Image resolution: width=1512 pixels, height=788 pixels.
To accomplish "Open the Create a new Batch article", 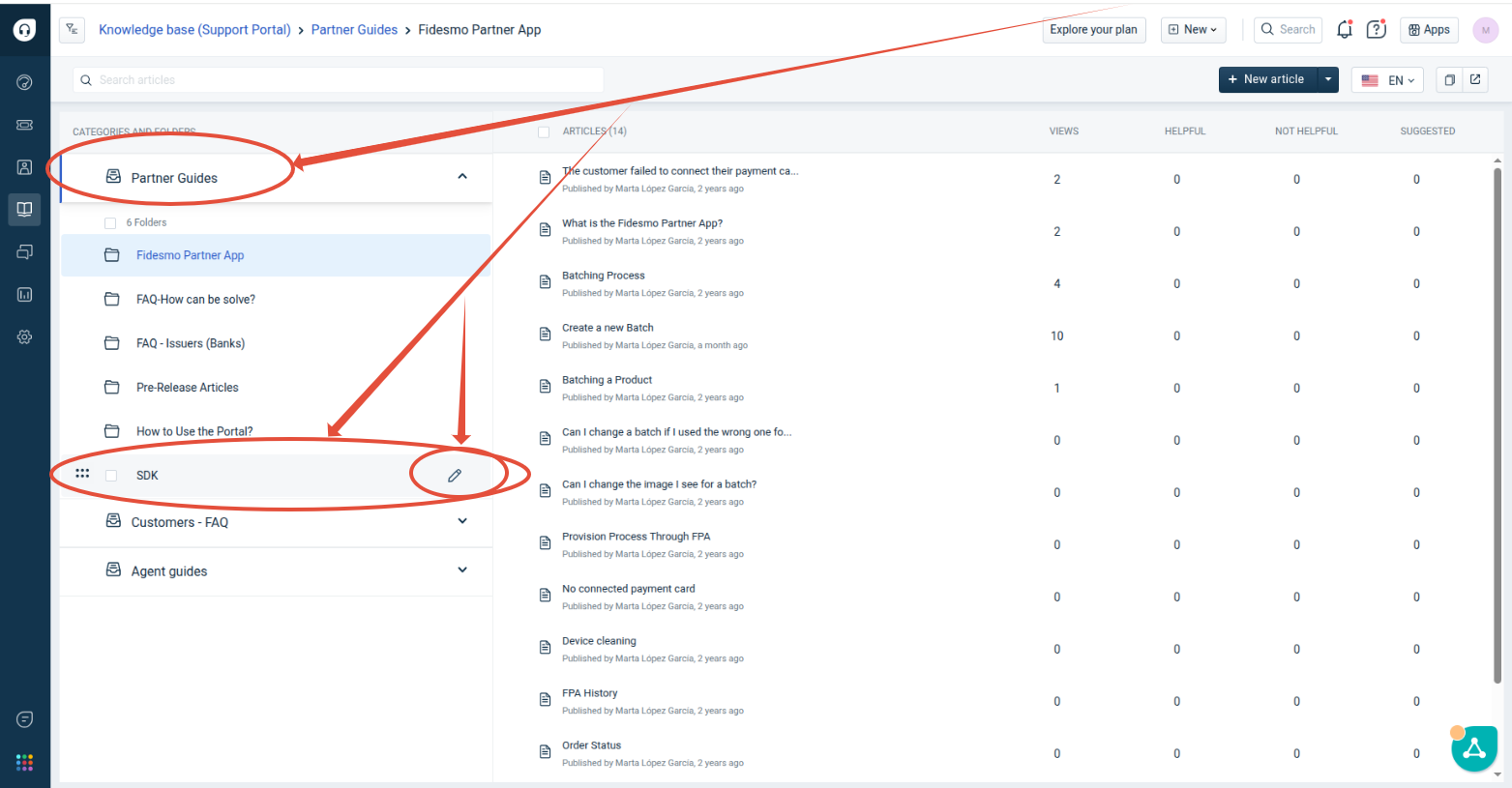I will [608, 328].
